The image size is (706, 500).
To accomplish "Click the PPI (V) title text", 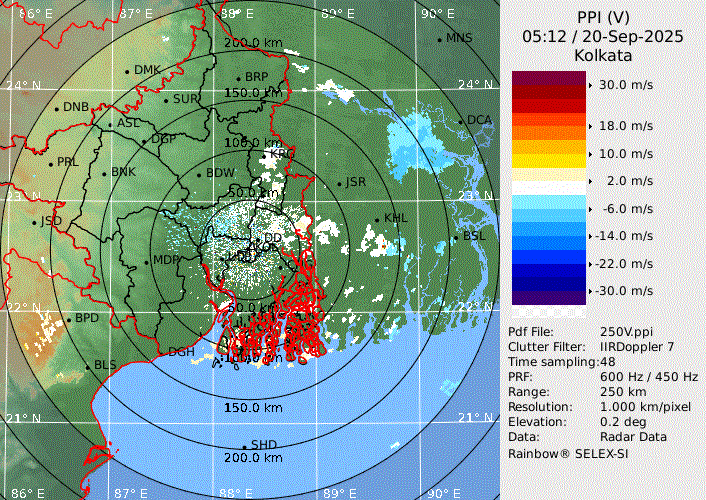I will point(602,17).
